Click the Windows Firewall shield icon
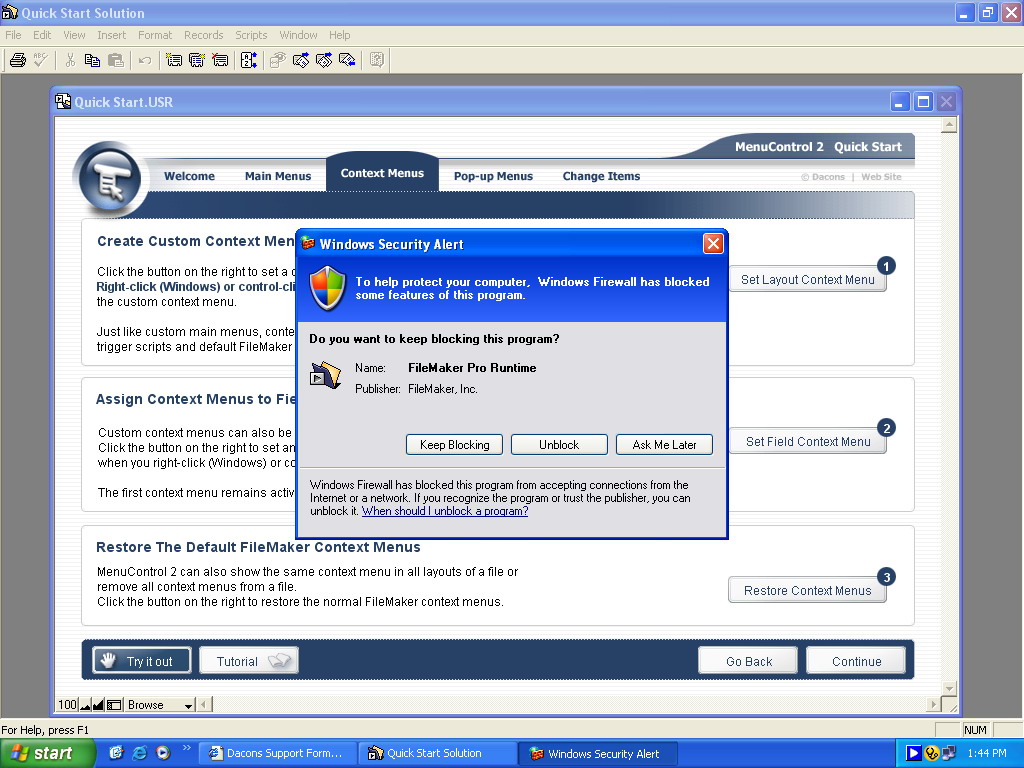Image resolution: width=1024 pixels, height=768 pixels. (327, 288)
